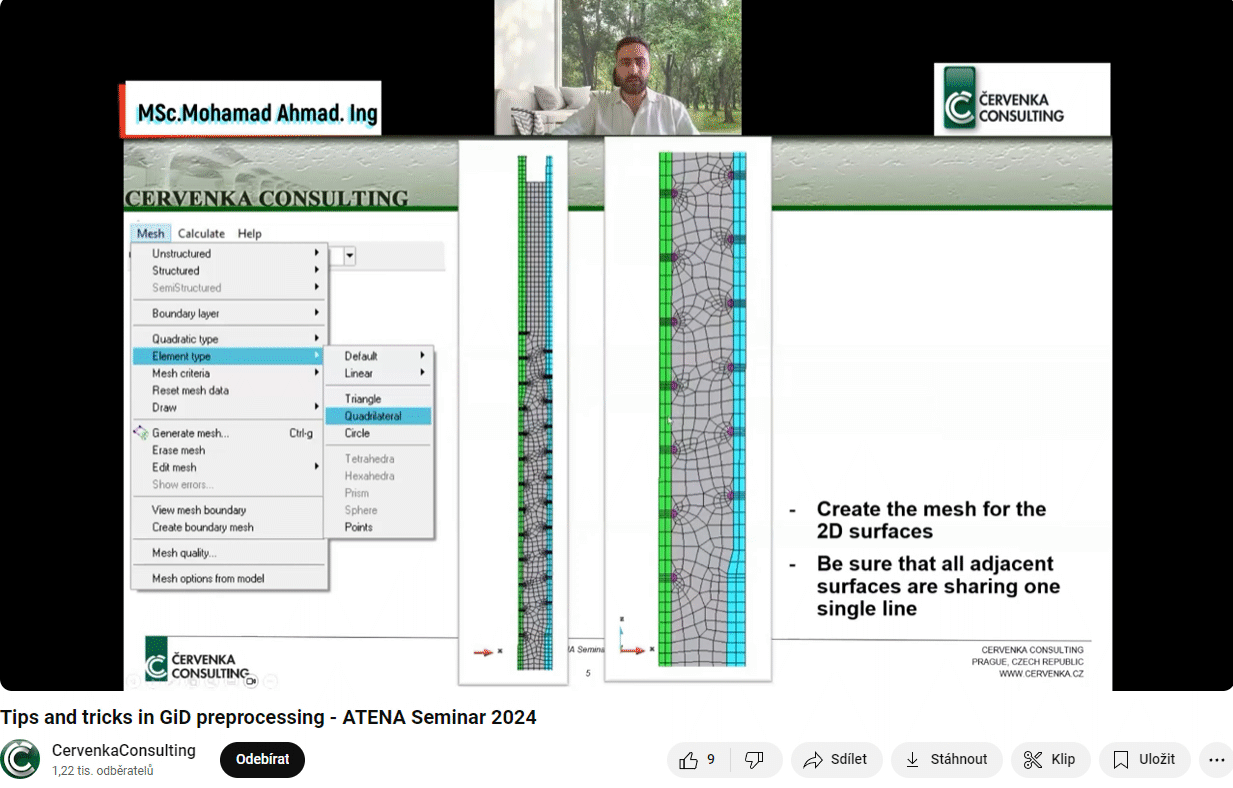Image resolution: width=1233 pixels, height=788 pixels.
Task: Open the Mesh menu
Action: (x=151, y=233)
